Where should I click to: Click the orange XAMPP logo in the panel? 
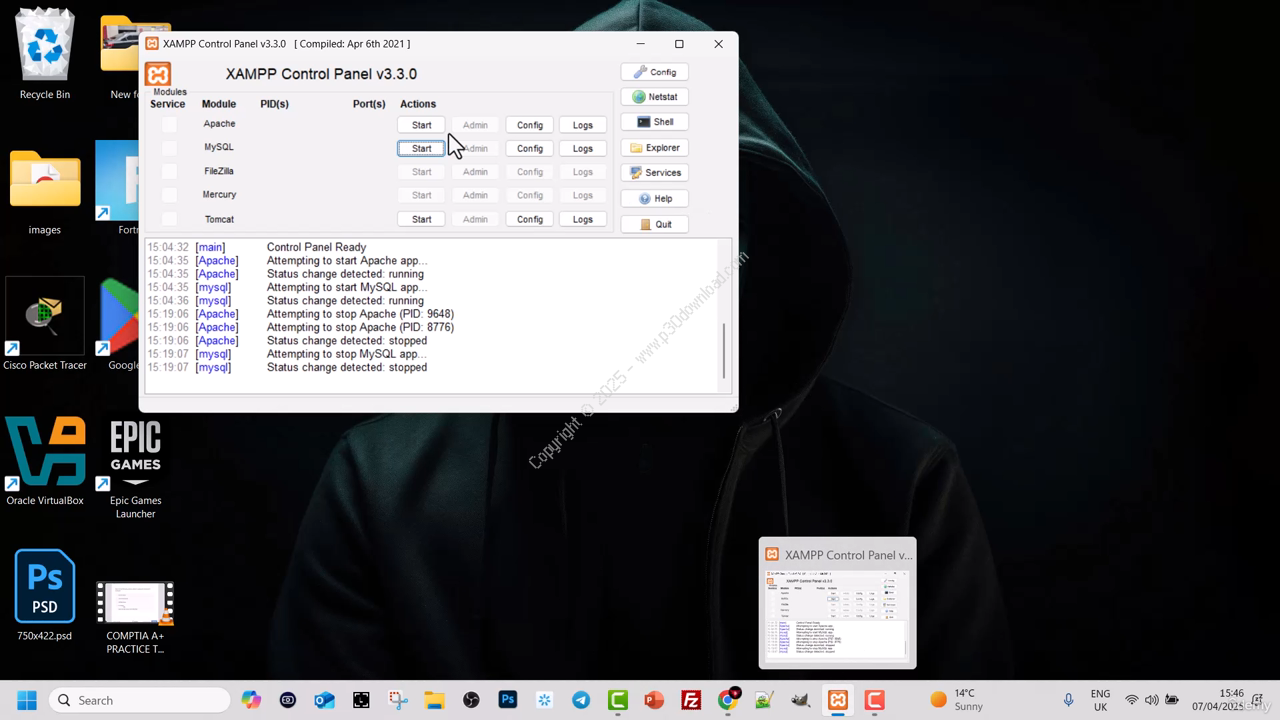(158, 74)
